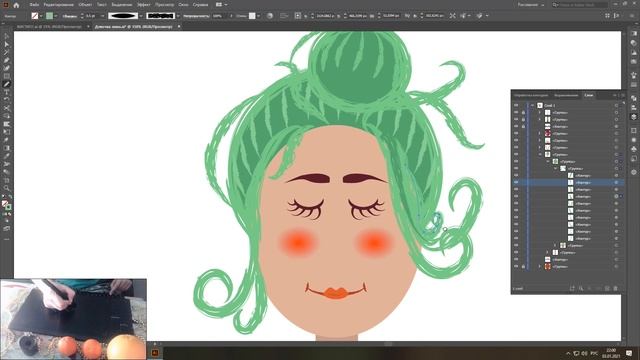Click target circle of Слой 1 layer
This screenshot has height=360, width=640.
(616, 105)
